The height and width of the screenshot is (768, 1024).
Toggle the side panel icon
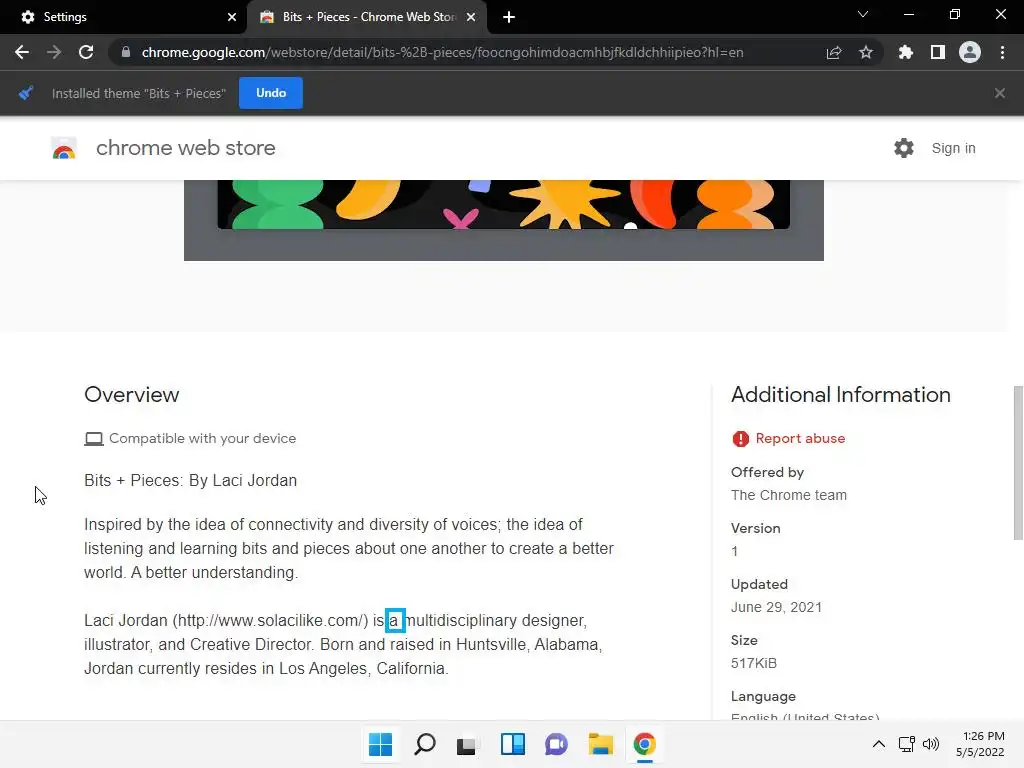pyautogui.click(x=938, y=52)
